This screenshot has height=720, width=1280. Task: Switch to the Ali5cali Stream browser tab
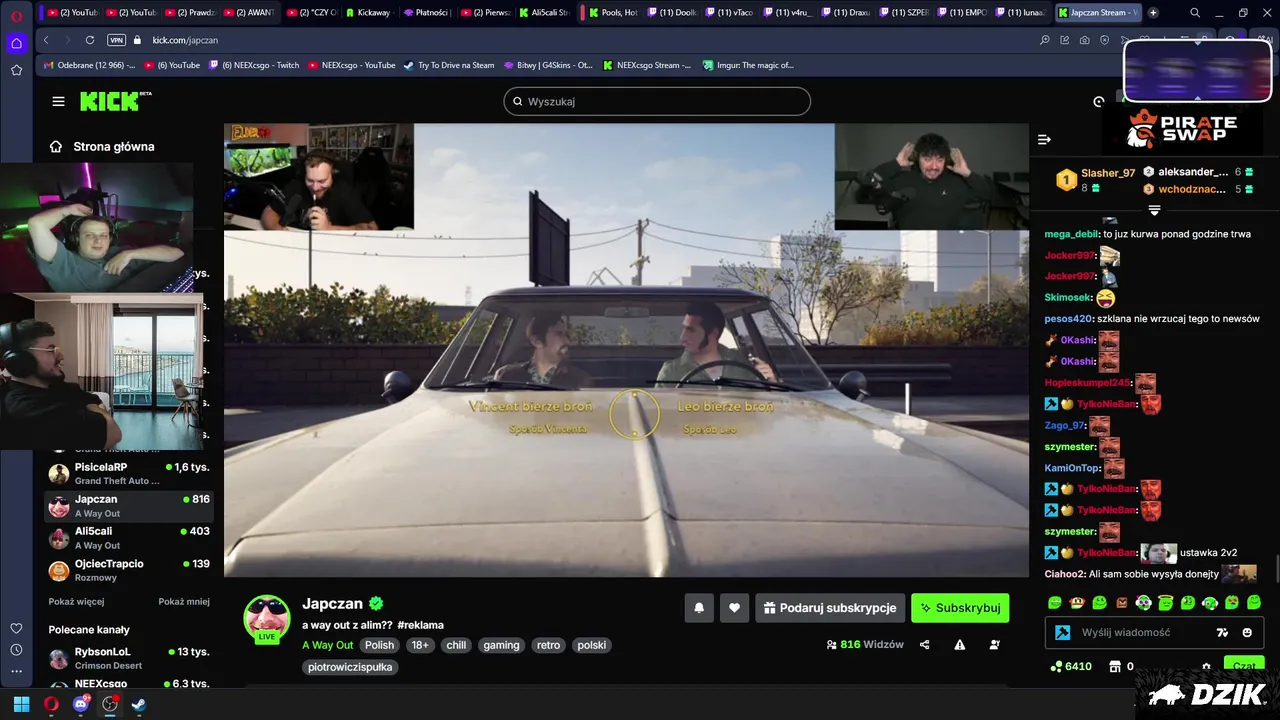[544, 13]
